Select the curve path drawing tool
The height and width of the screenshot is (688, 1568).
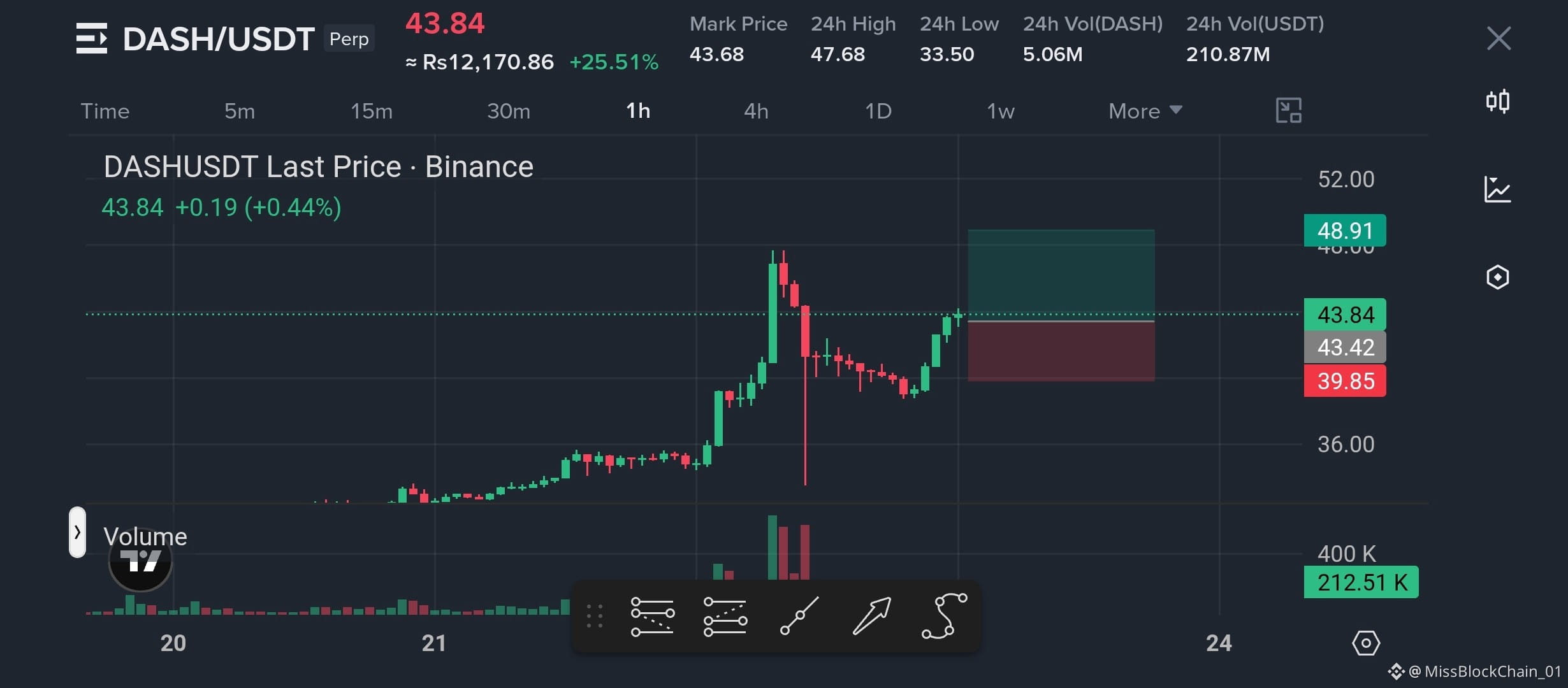(x=944, y=616)
